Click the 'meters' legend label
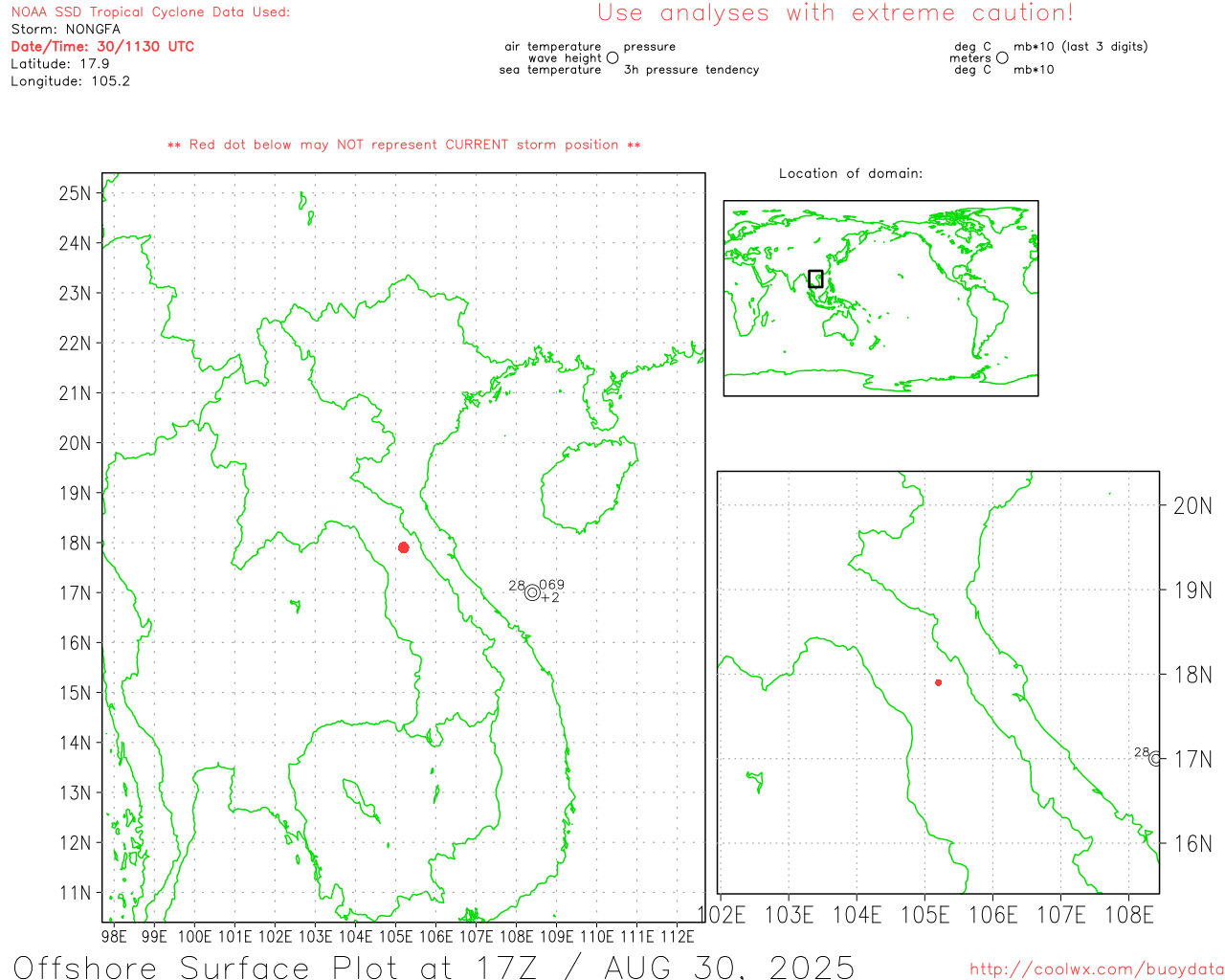The width and height of the screenshot is (1225, 980). pos(970,58)
